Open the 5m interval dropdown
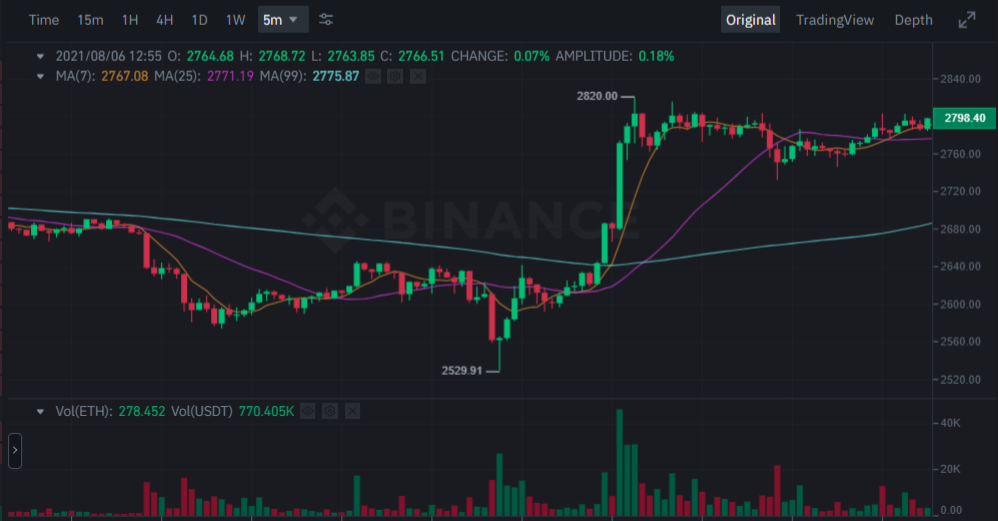Screen dimensions: 998x521 [x=283, y=20]
